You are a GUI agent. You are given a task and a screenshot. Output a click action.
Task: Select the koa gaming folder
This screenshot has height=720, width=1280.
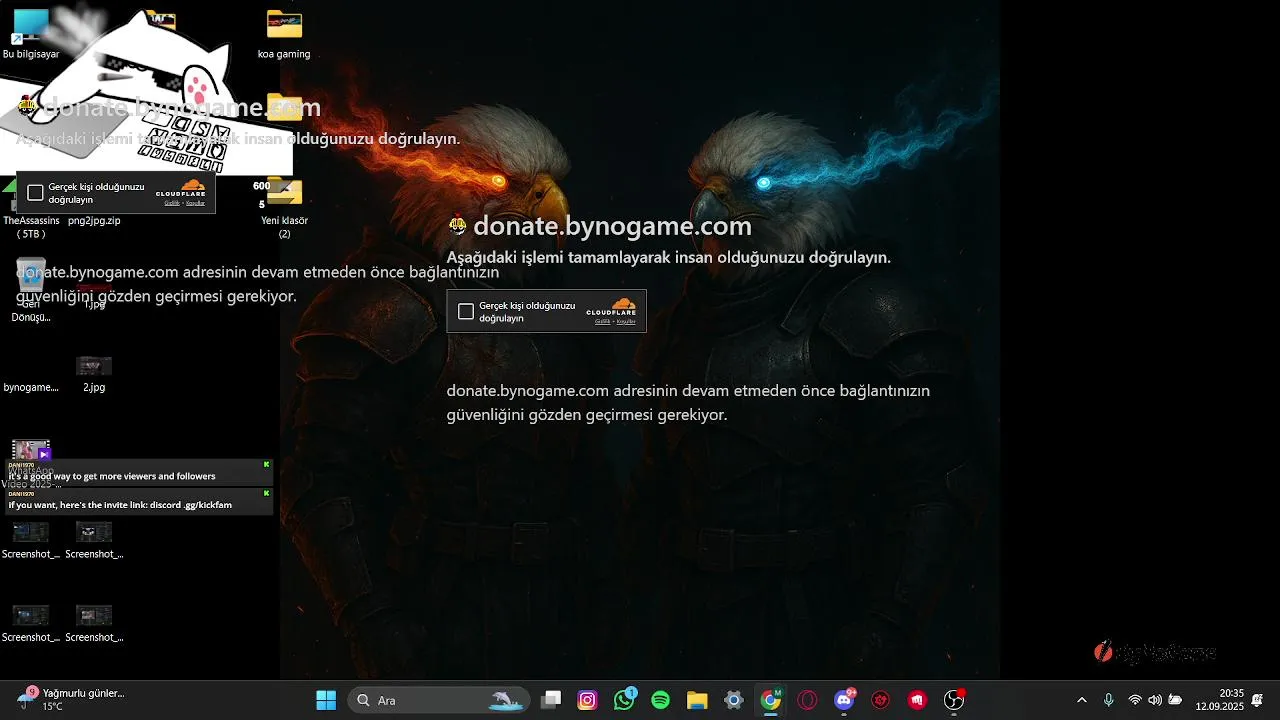click(284, 34)
